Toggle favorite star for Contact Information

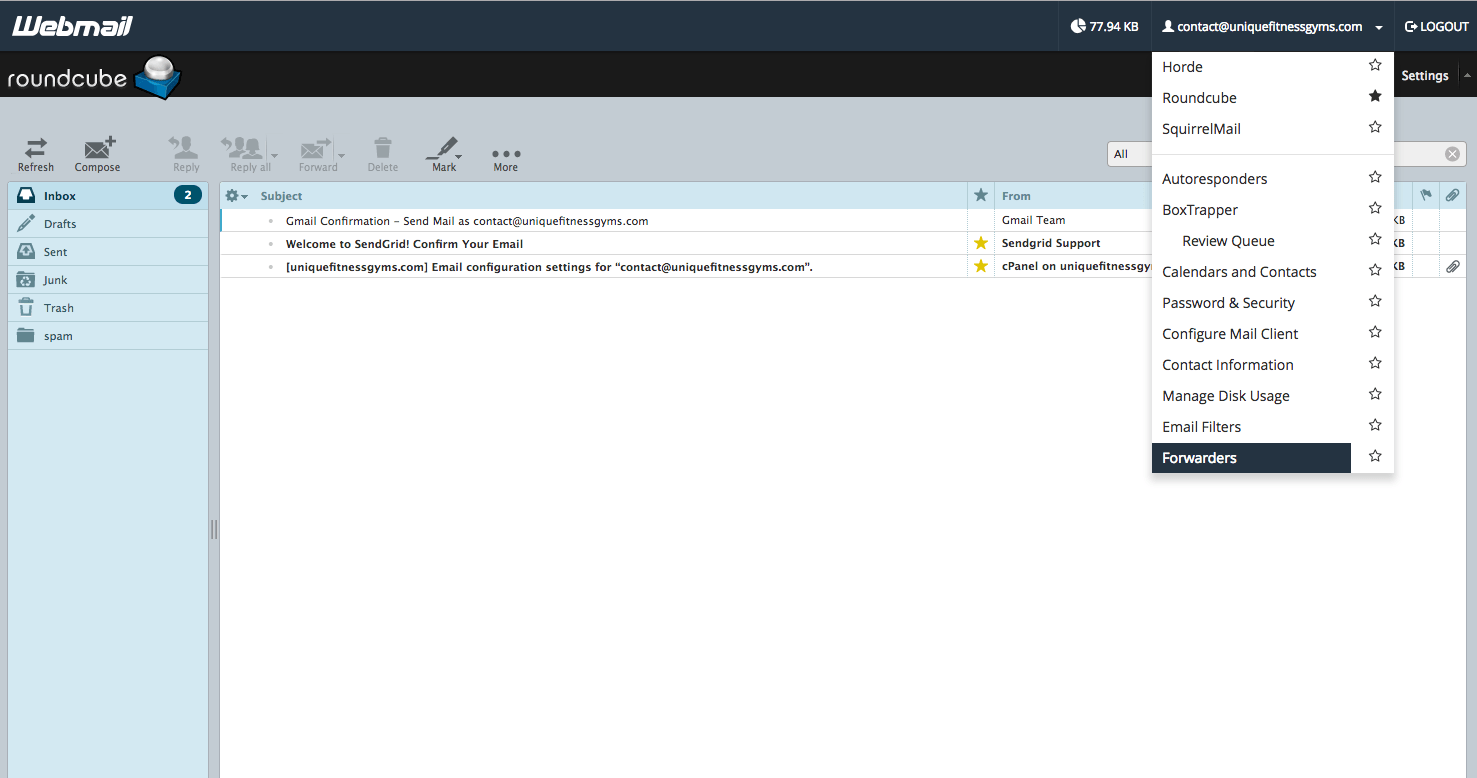[1375, 364]
